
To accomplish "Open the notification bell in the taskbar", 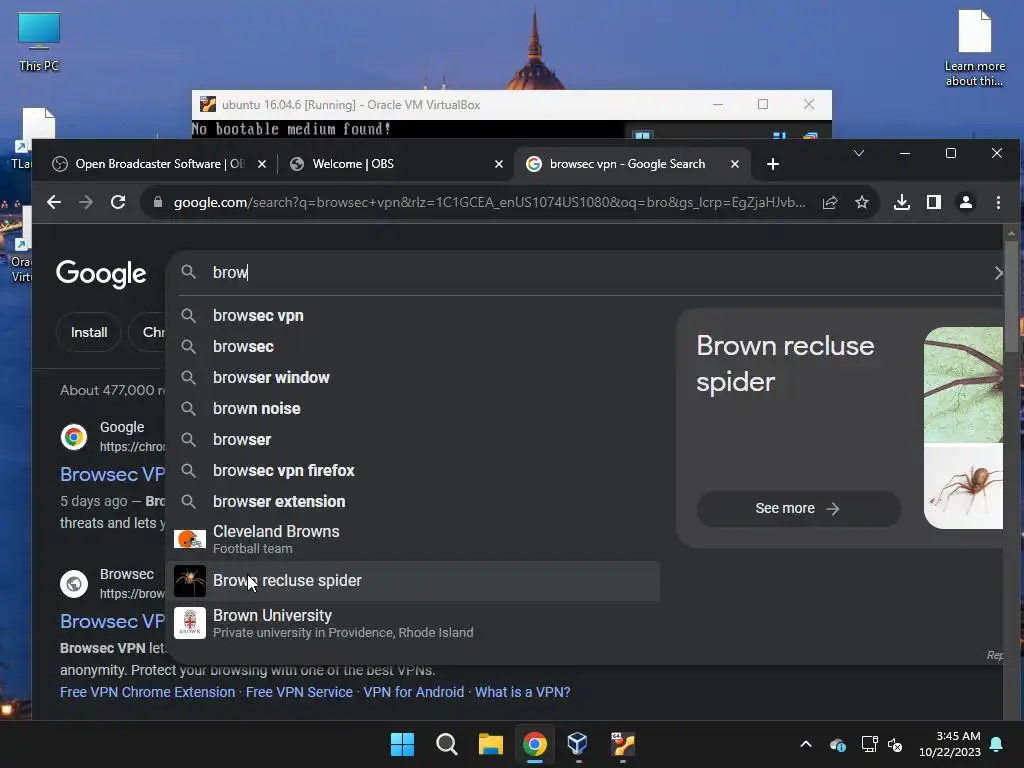I will click(997, 744).
